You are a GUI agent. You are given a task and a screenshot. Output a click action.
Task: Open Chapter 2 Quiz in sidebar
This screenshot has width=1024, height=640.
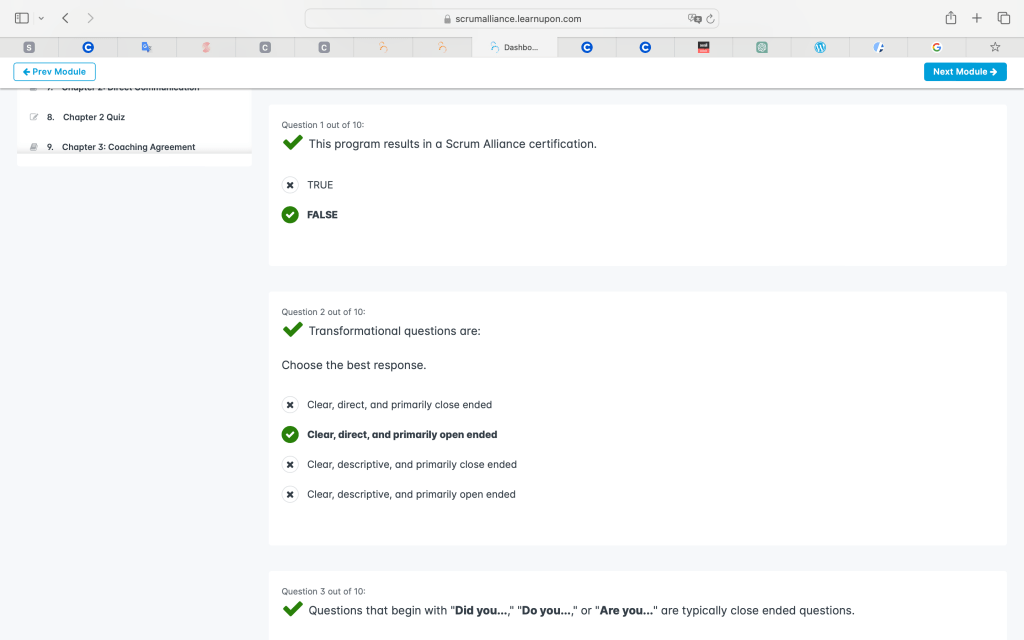pyautogui.click(x=93, y=117)
